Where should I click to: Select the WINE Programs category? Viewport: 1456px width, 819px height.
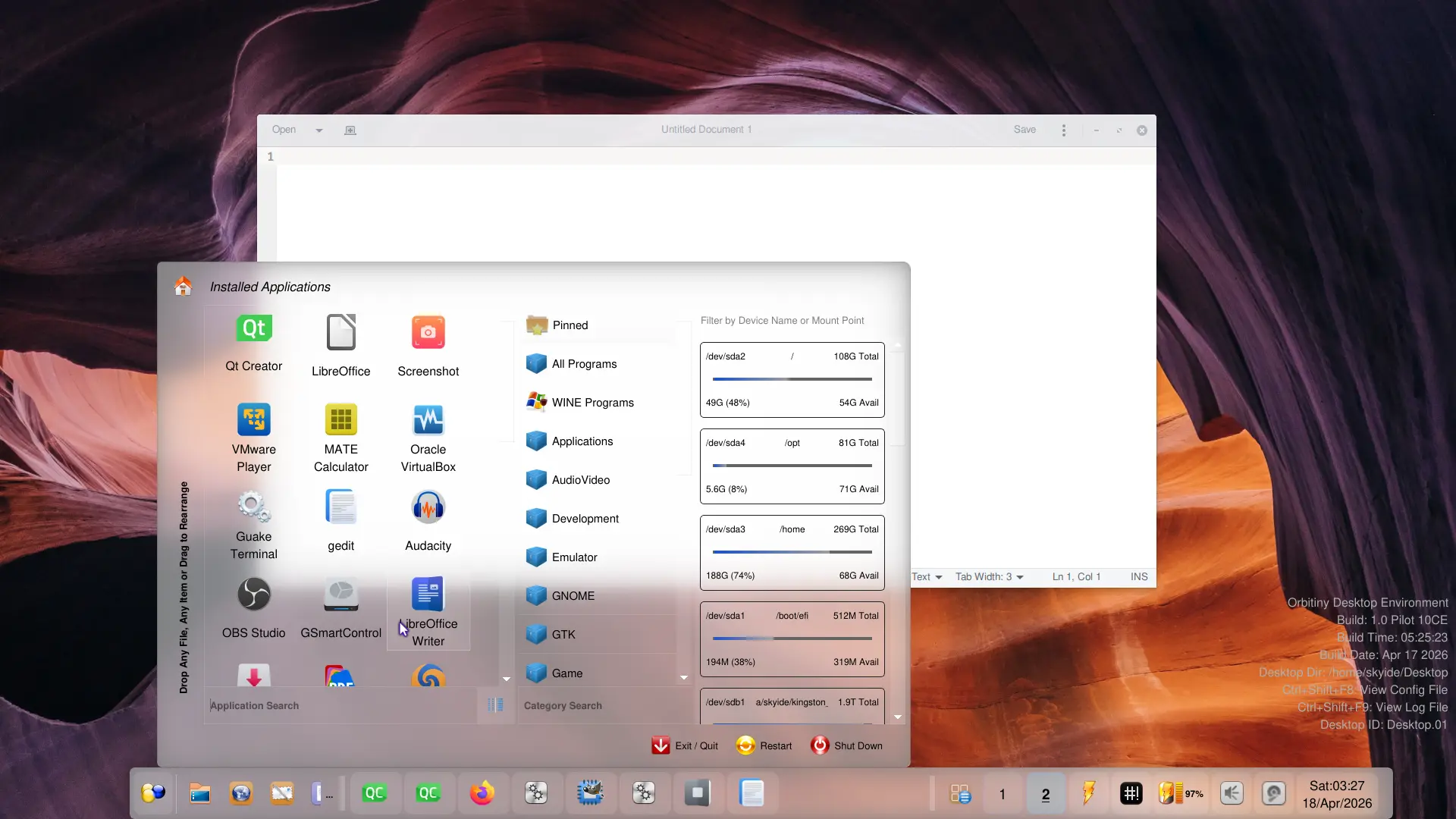click(x=592, y=403)
